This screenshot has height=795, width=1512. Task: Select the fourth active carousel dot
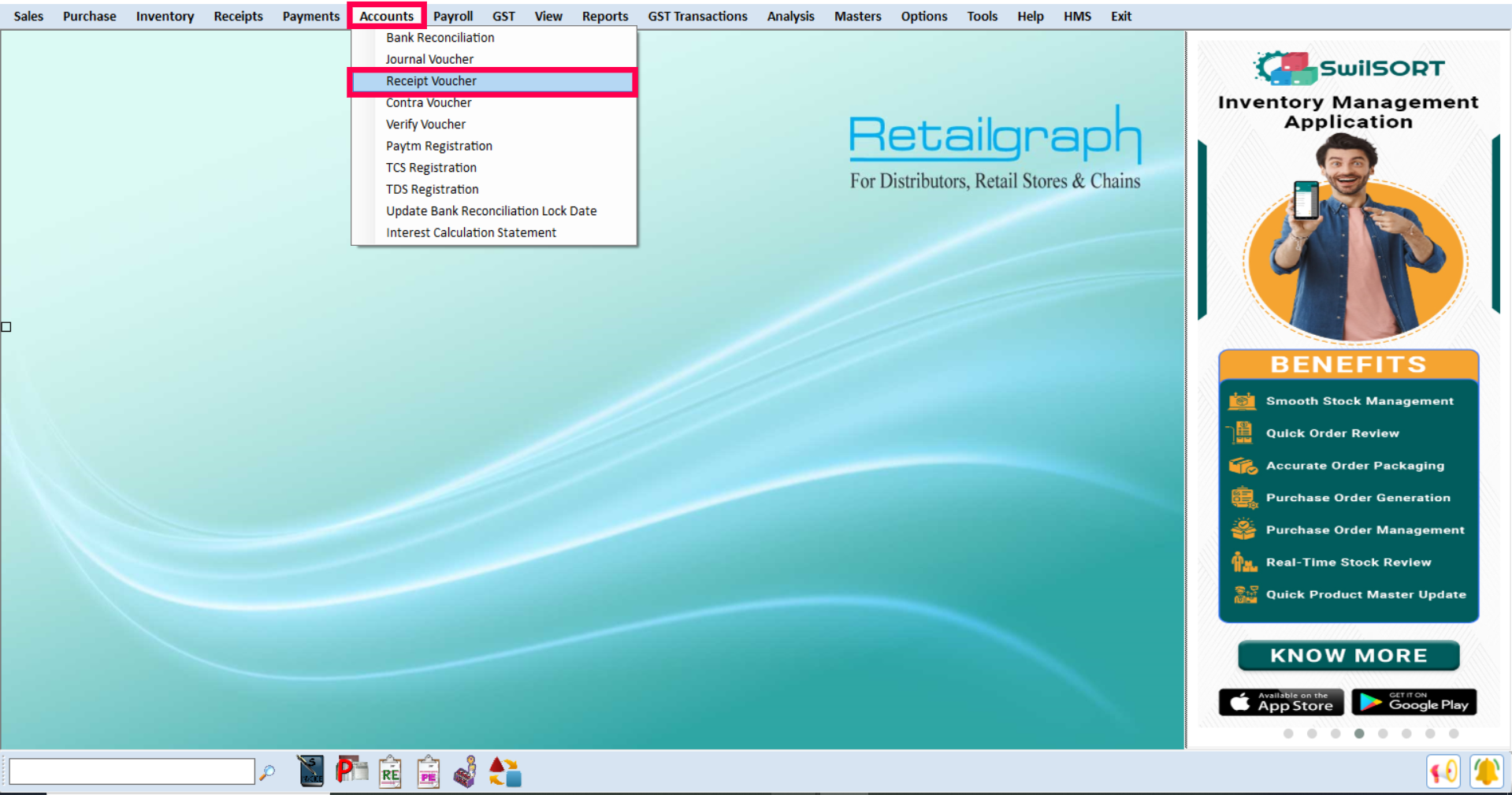[x=1359, y=734]
